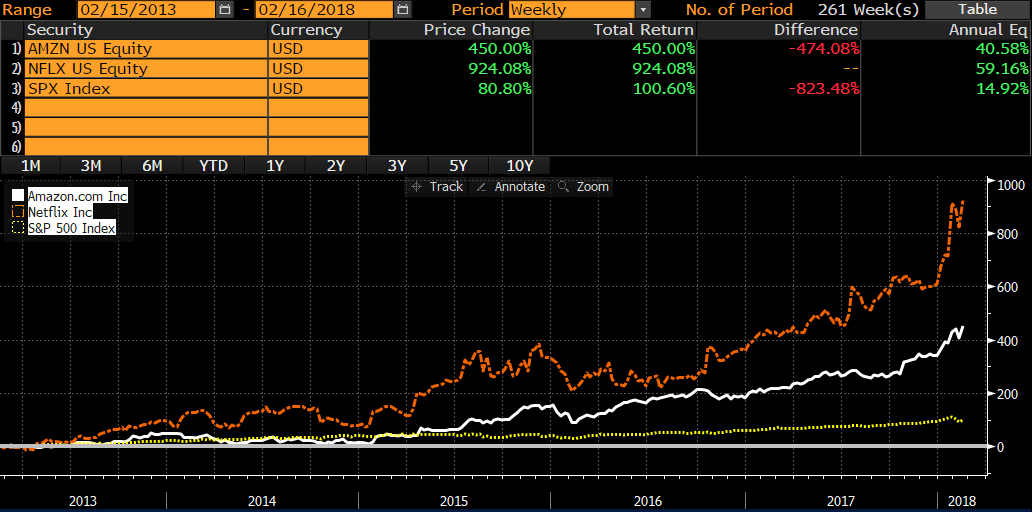Set chart range to 10Y
The height and width of the screenshot is (512, 1032).
click(x=520, y=166)
